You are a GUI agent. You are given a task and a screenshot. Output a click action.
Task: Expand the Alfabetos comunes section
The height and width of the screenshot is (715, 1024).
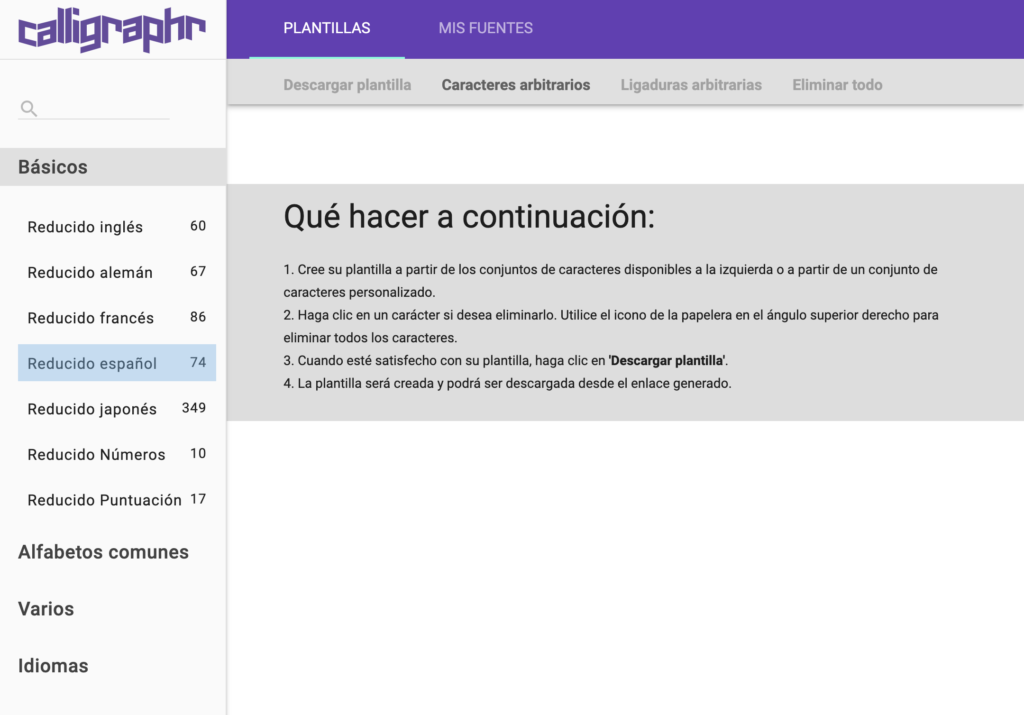coord(103,552)
